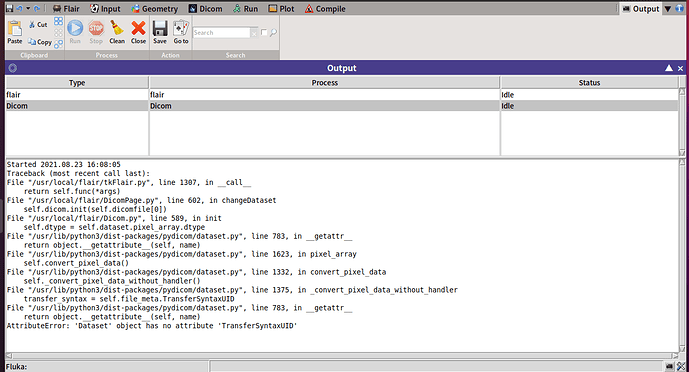689x372 pixels.
Task: Click the log pane horizontal scrollbar left arrow
Action: click(9, 356)
